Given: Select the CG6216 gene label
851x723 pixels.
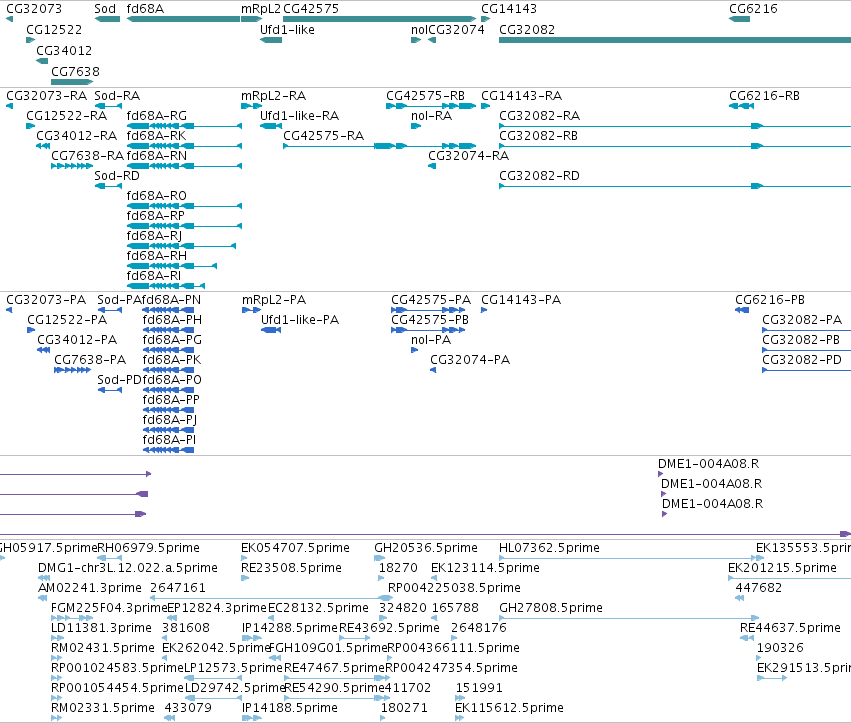Looking at the screenshot, I should click(x=753, y=9).
